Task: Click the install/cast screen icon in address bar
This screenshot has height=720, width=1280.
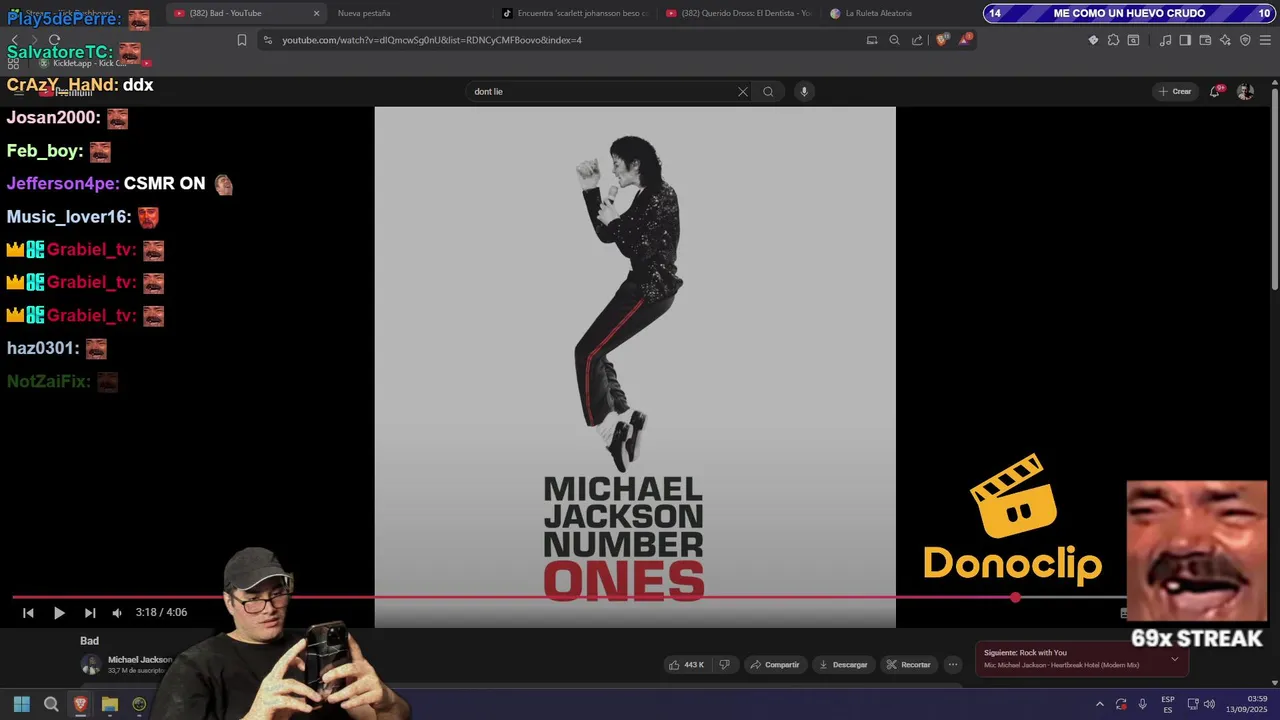Action: pyautogui.click(x=872, y=40)
